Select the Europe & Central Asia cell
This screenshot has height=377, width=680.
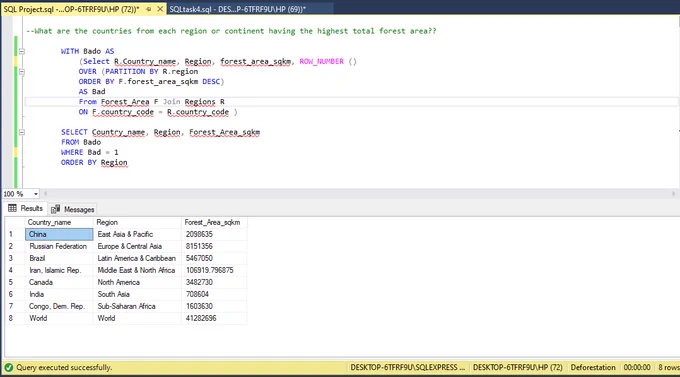(x=137, y=246)
